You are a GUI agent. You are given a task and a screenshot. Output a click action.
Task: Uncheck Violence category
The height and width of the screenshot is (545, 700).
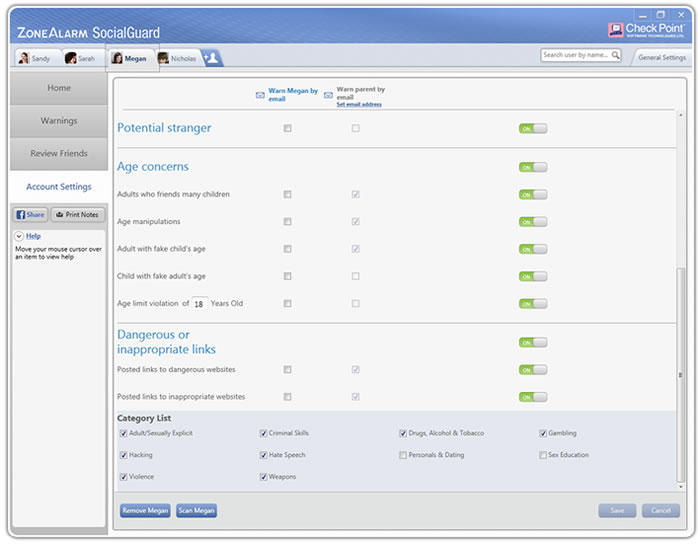124,477
